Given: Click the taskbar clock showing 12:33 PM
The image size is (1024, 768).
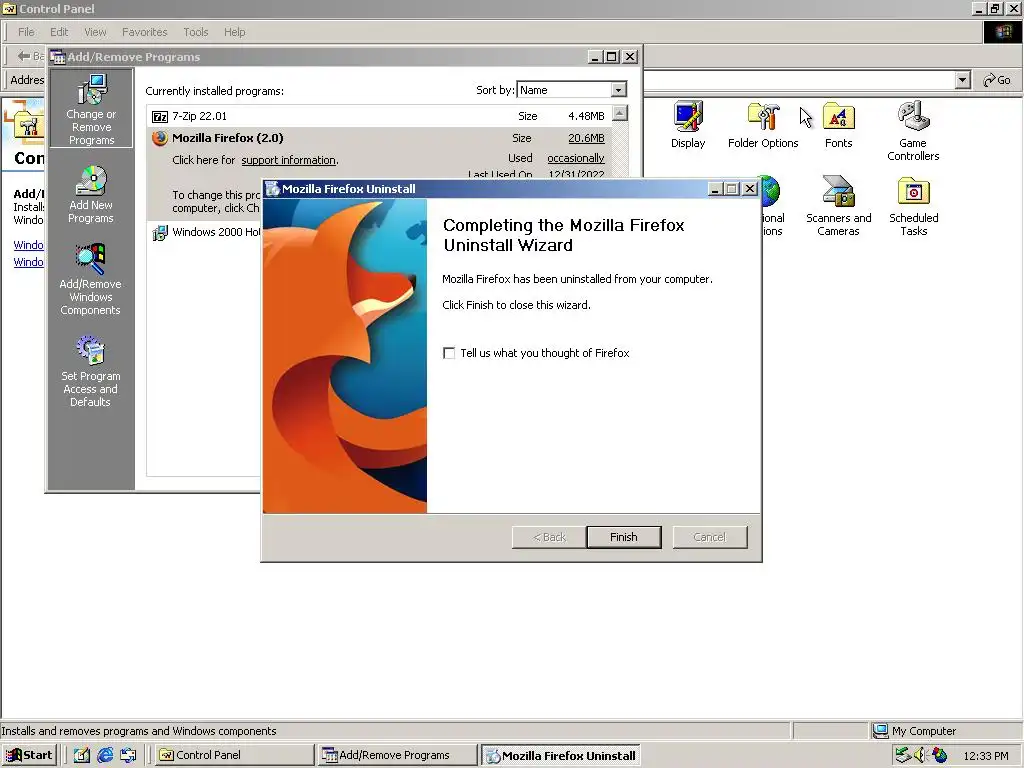Looking at the screenshot, I should (986, 756).
